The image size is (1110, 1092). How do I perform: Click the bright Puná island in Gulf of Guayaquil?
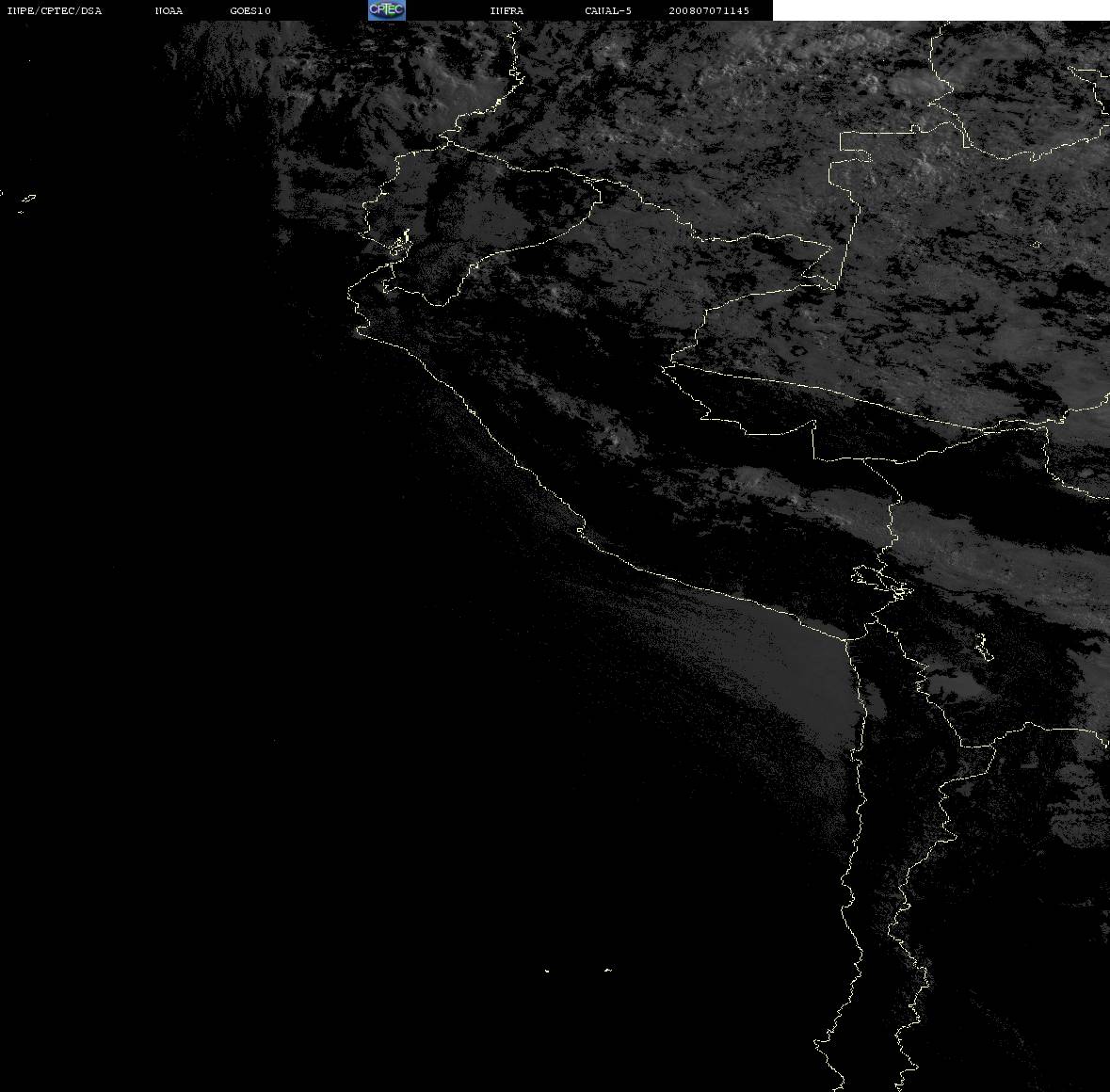pyautogui.click(x=401, y=243)
